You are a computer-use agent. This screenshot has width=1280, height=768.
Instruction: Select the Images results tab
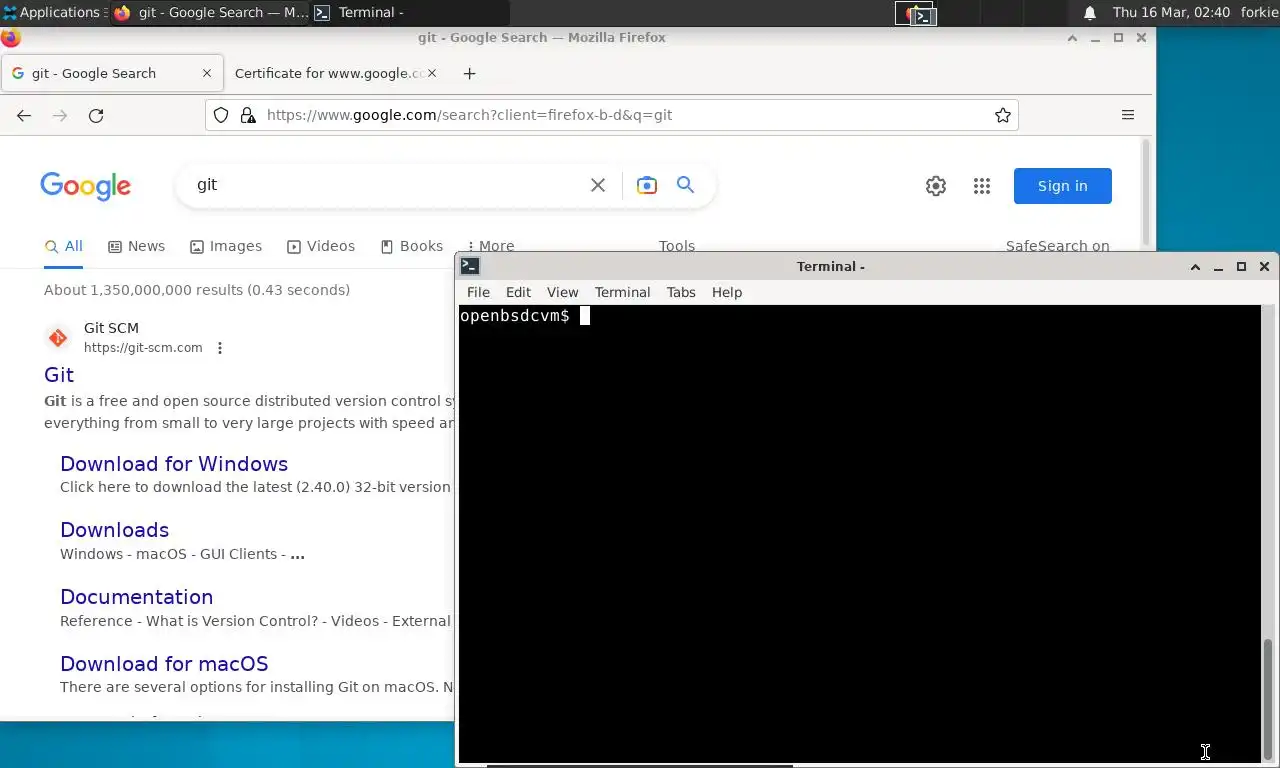pyautogui.click(x=226, y=246)
